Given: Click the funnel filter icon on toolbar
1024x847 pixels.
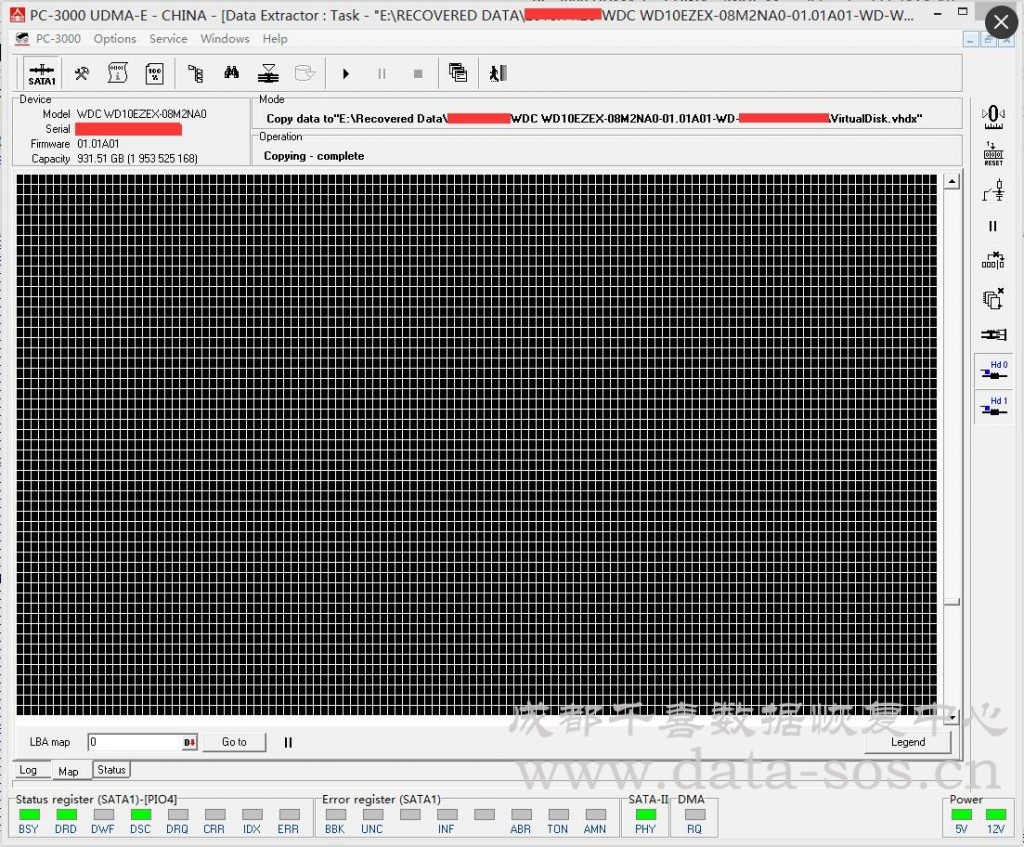Looking at the screenshot, I should (269, 73).
